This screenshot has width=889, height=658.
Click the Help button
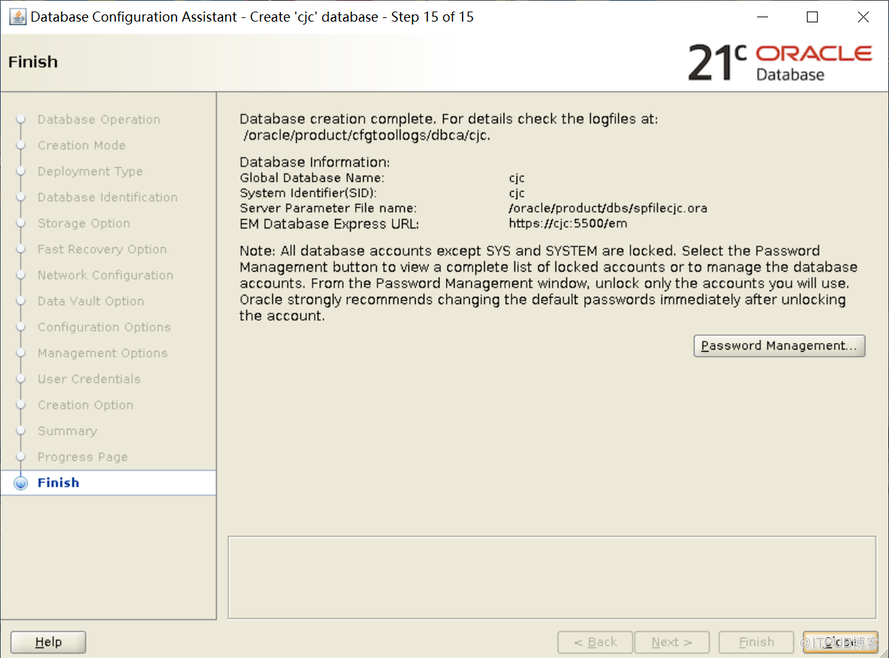click(x=48, y=642)
